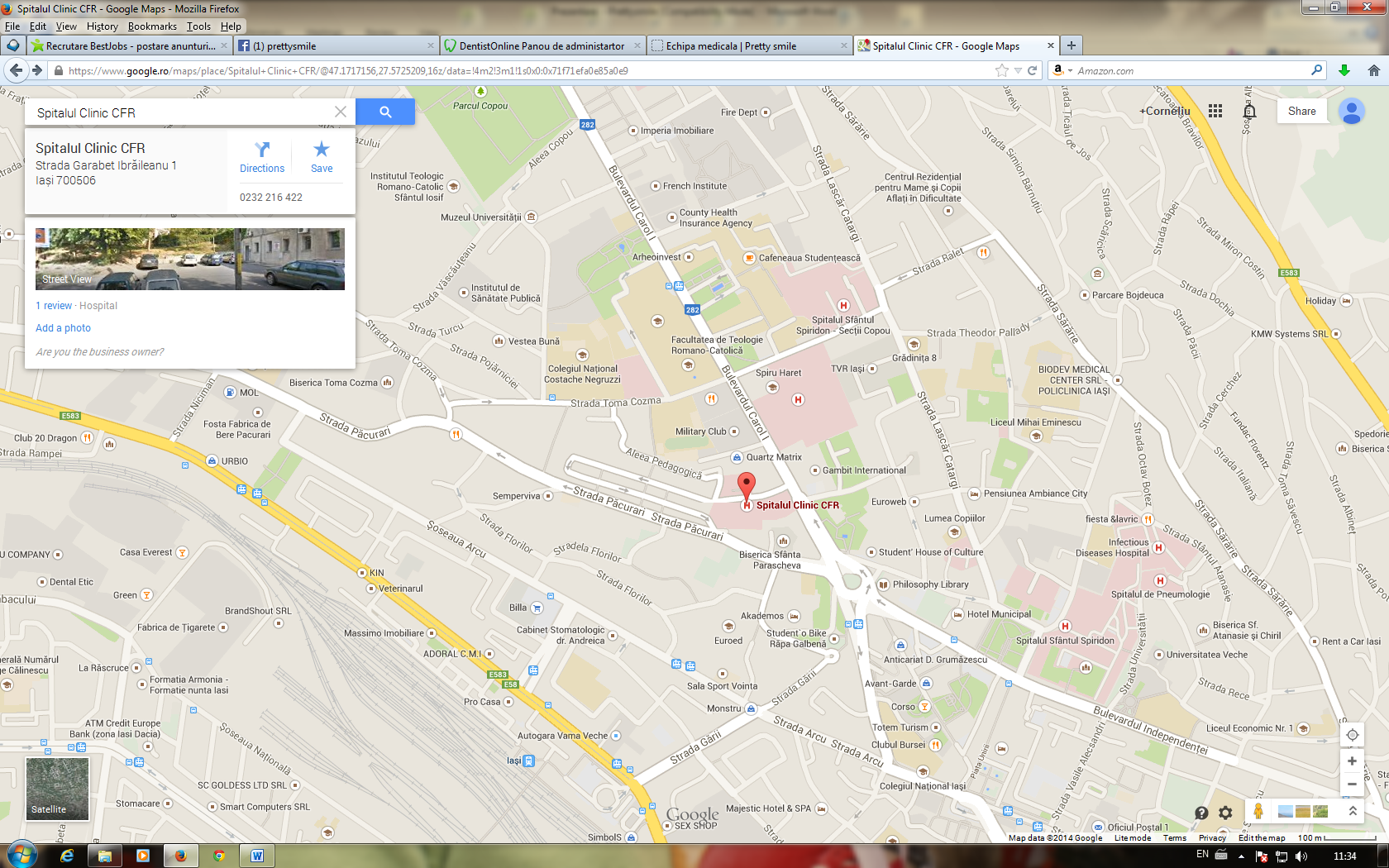Open the 1 review link

click(x=54, y=306)
